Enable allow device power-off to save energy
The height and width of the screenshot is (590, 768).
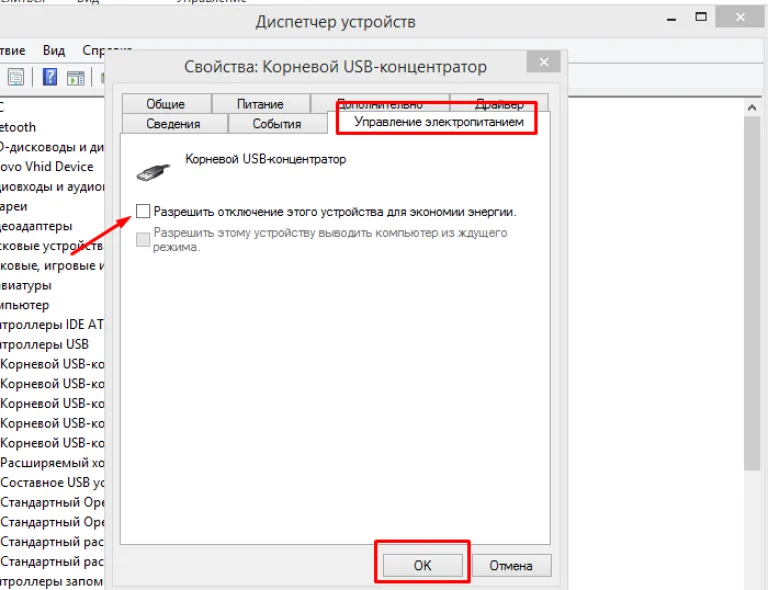click(143, 211)
